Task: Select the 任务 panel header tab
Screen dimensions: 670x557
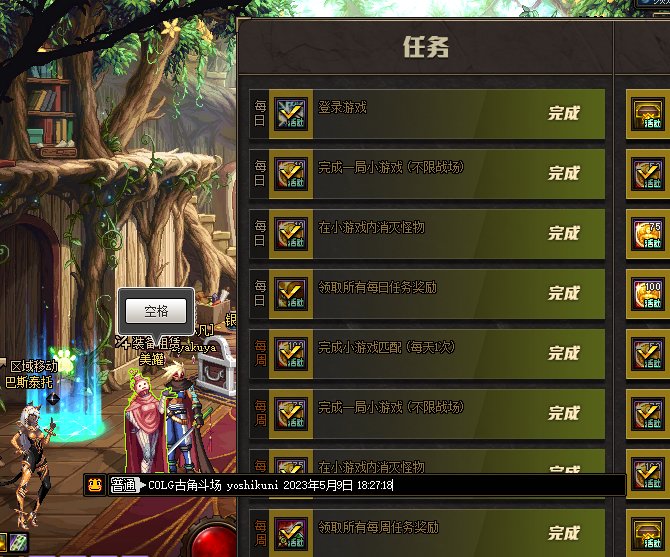Action: [x=426, y=47]
